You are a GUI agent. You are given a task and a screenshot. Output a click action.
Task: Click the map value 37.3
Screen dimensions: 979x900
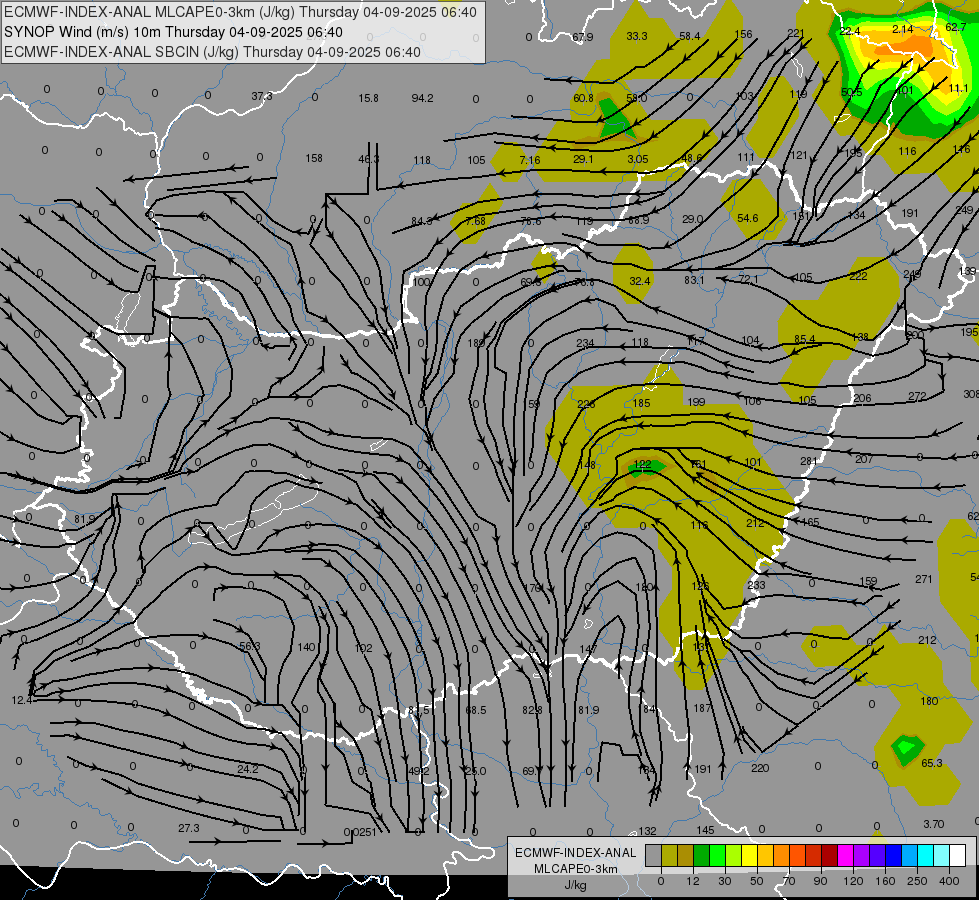pos(262,96)
